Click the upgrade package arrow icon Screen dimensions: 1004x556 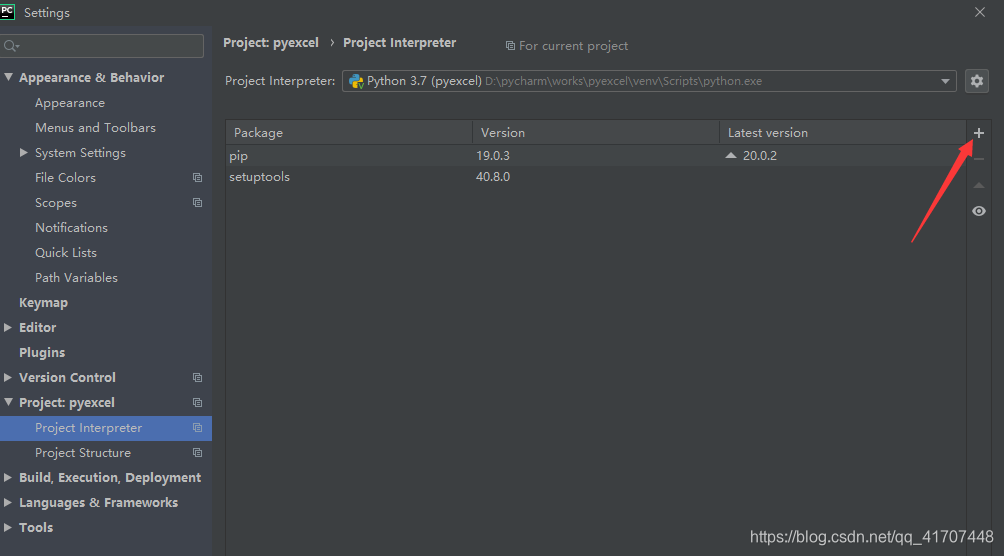978,185
